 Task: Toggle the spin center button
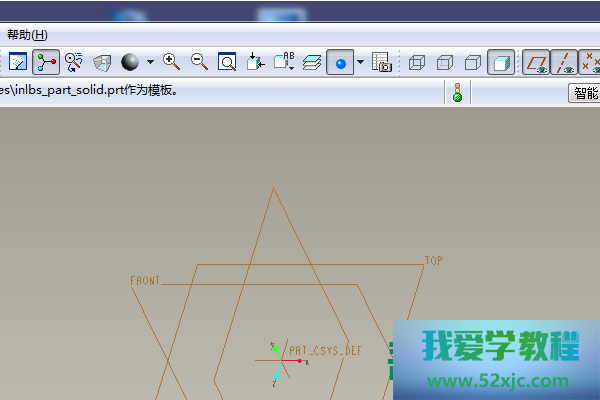click(46, 62)
